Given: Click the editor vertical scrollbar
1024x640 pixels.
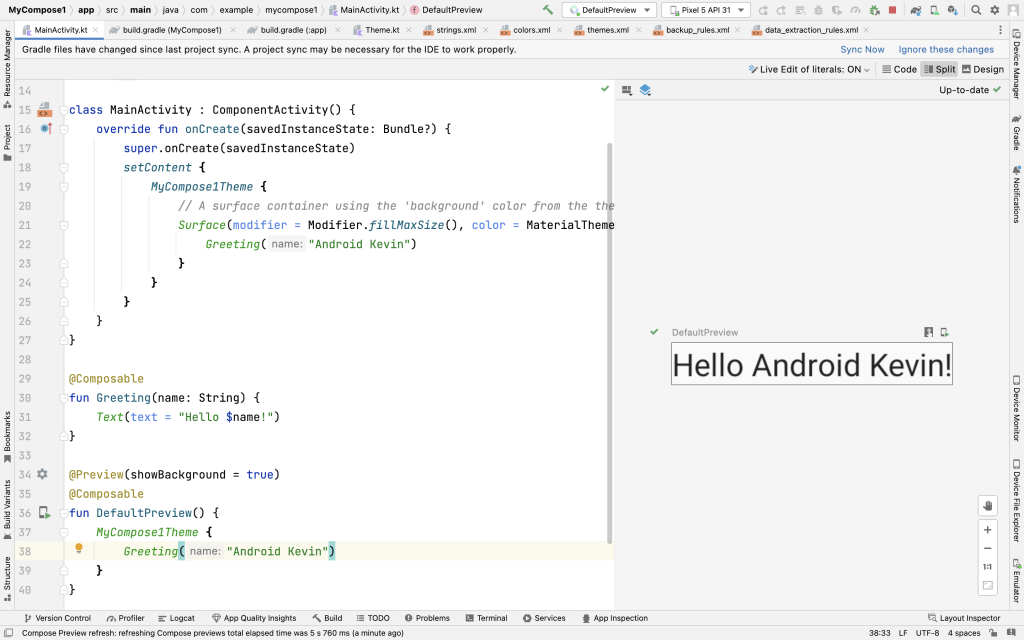Looking at the screenshot, I should [609, 343].
